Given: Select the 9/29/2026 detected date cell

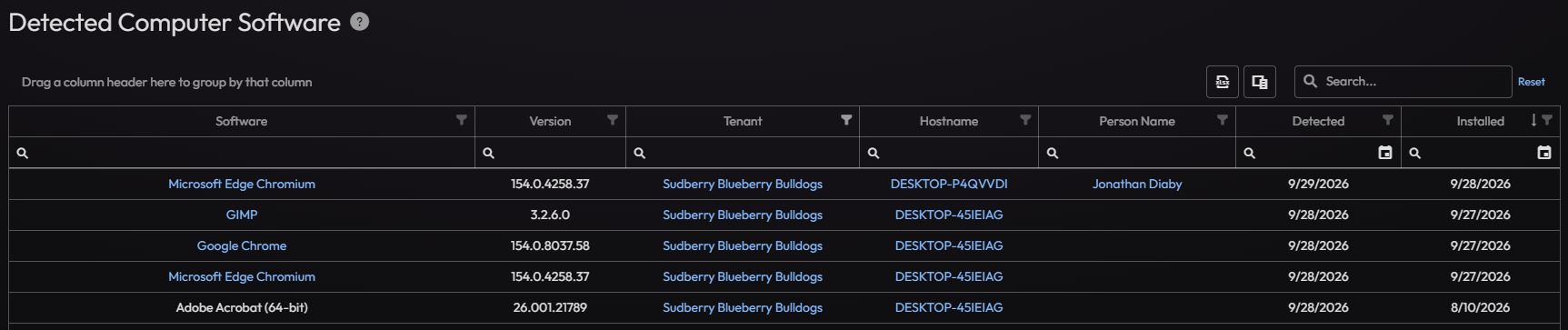Looking at the screenshot, I should [x=1318, y=184].
